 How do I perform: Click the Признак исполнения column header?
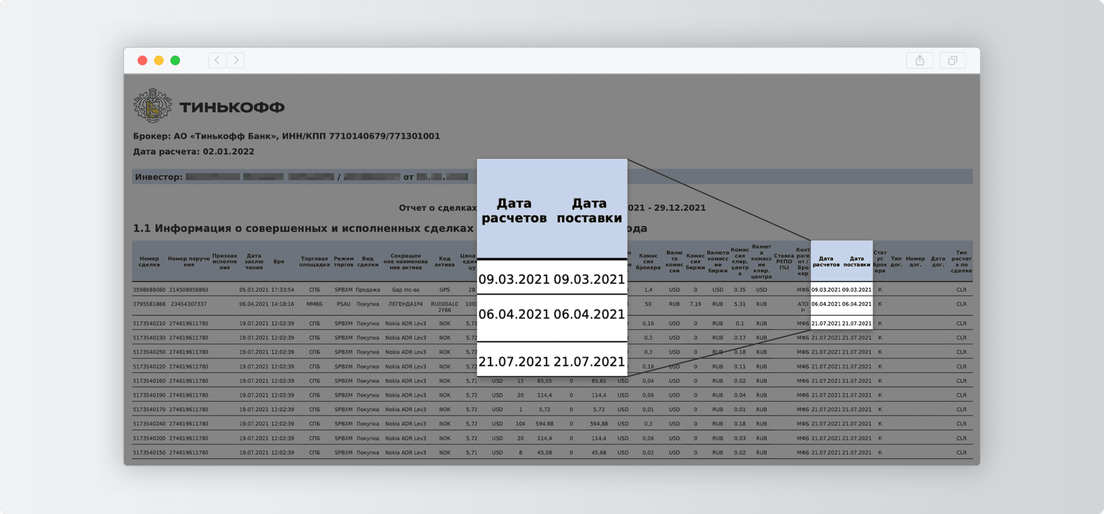225,261
